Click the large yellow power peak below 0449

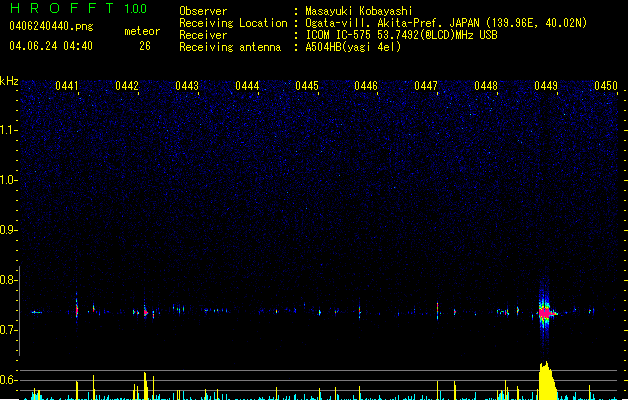tap(547, 381)
